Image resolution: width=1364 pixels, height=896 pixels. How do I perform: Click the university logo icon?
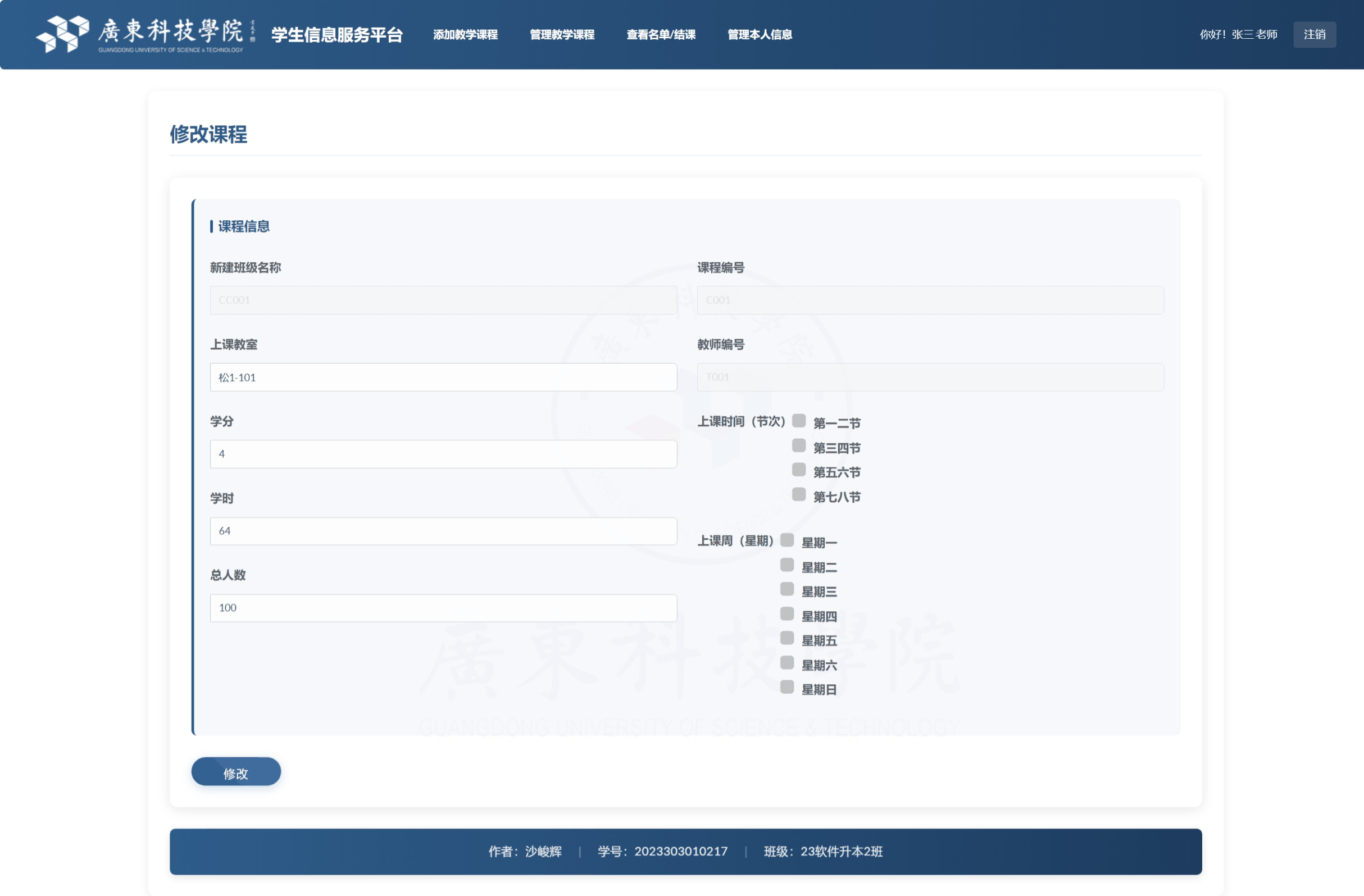point(62,34)
